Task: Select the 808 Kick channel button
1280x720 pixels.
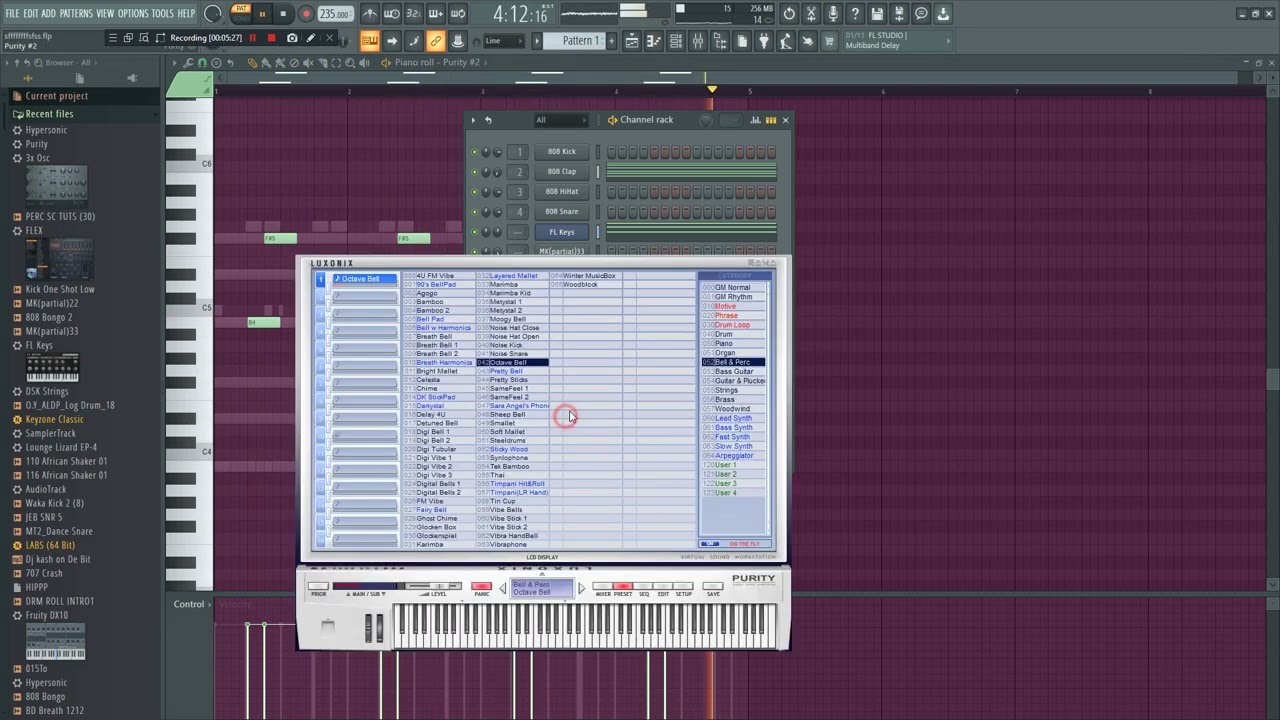Action: [x=562, y=152]
